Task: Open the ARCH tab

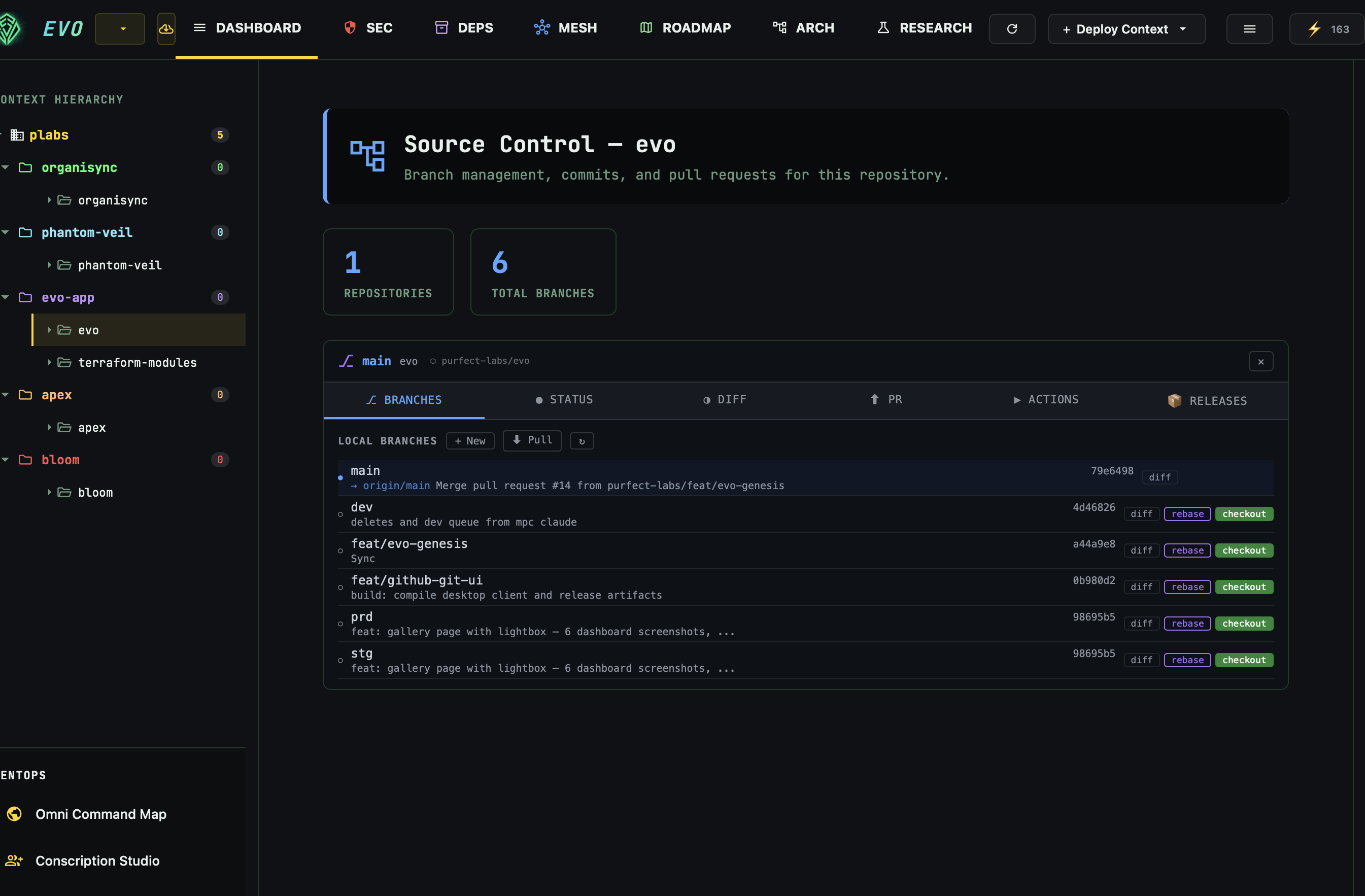Action: [803, 28]
